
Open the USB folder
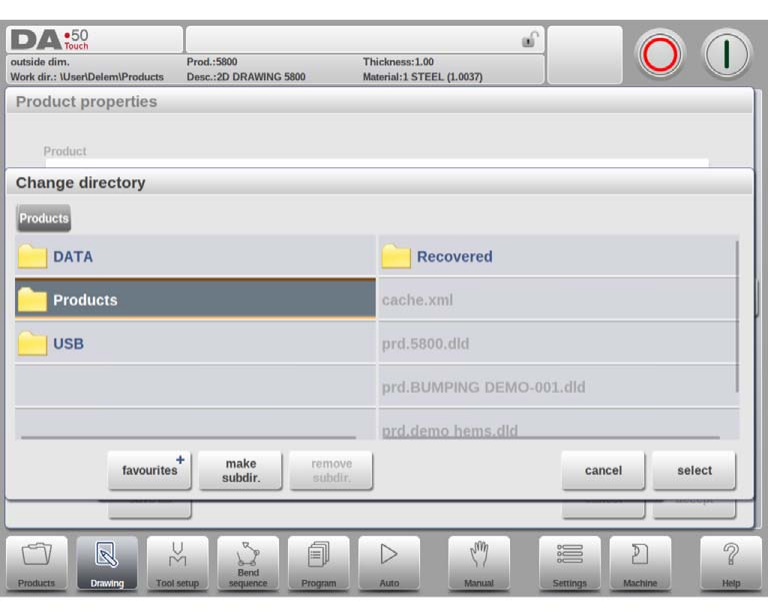tap(195, 344)
